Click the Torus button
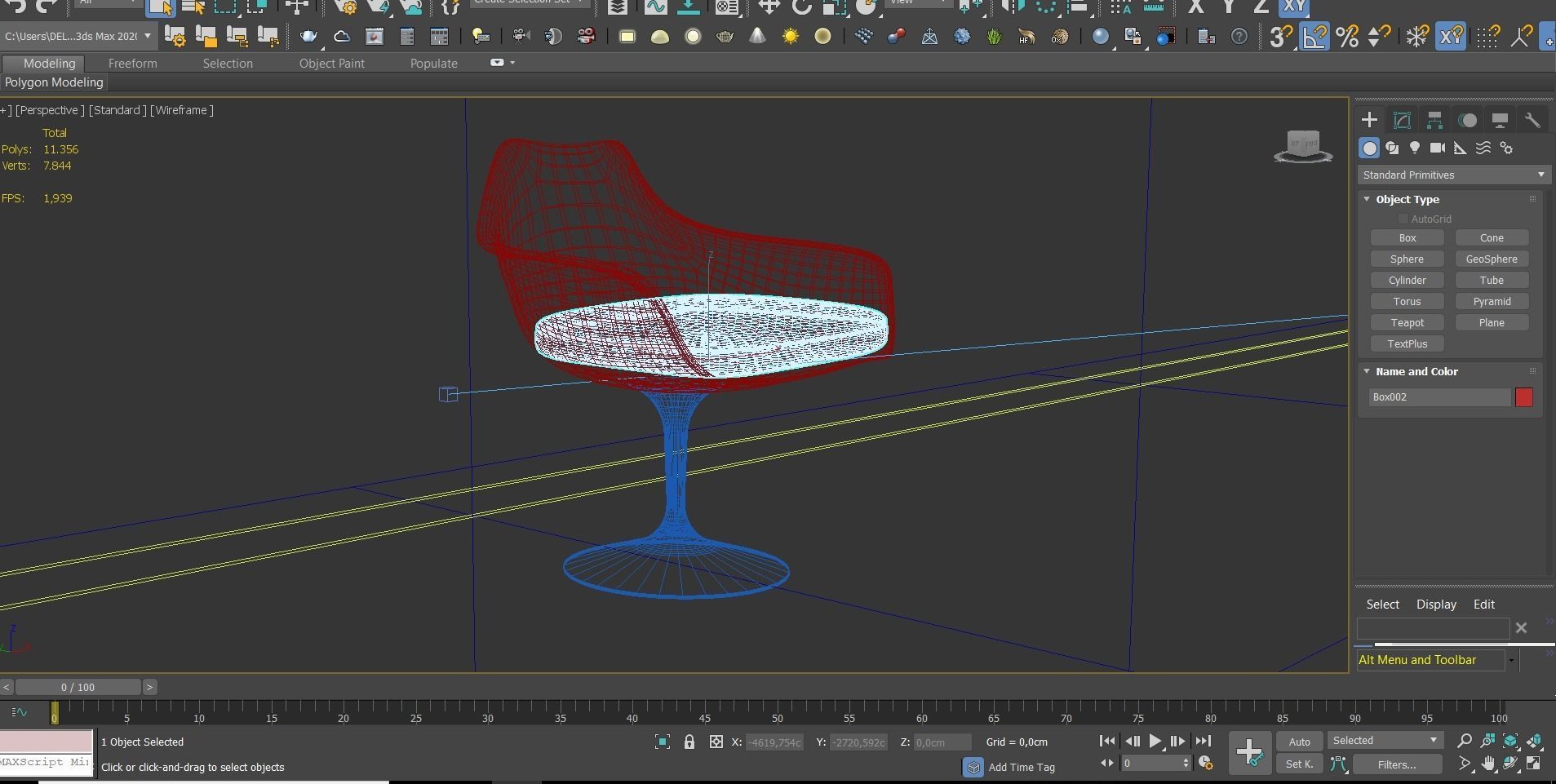 tap(1407, 302)
